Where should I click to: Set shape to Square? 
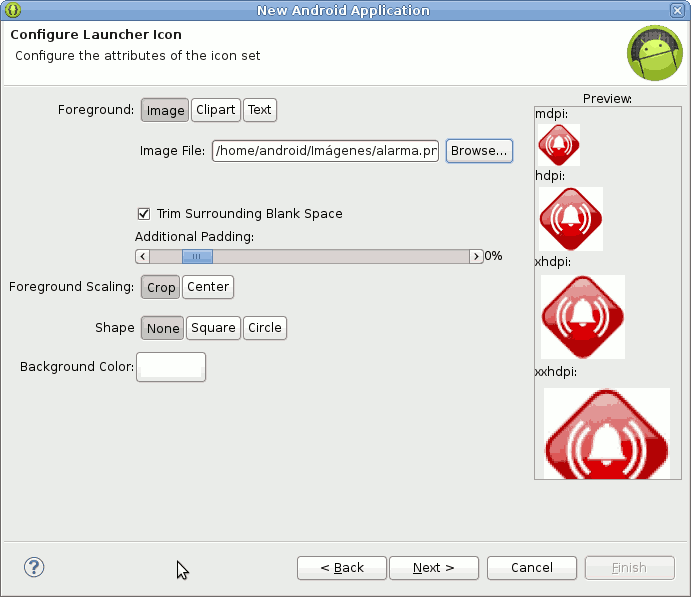tap(213, 328)
